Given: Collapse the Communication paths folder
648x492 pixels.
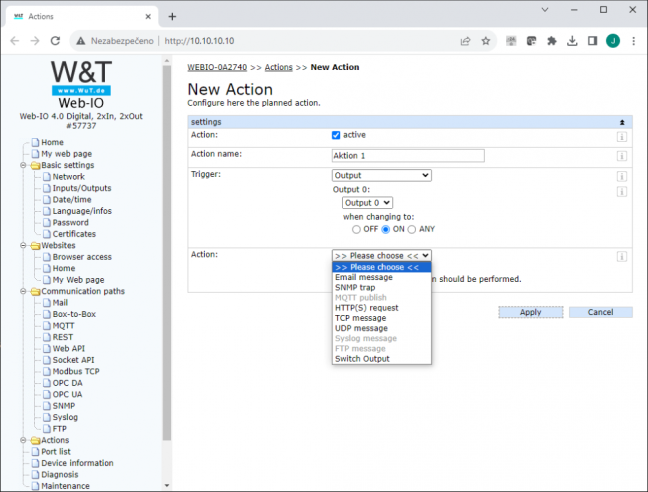Looking at the screenshot, I should 23,291.
